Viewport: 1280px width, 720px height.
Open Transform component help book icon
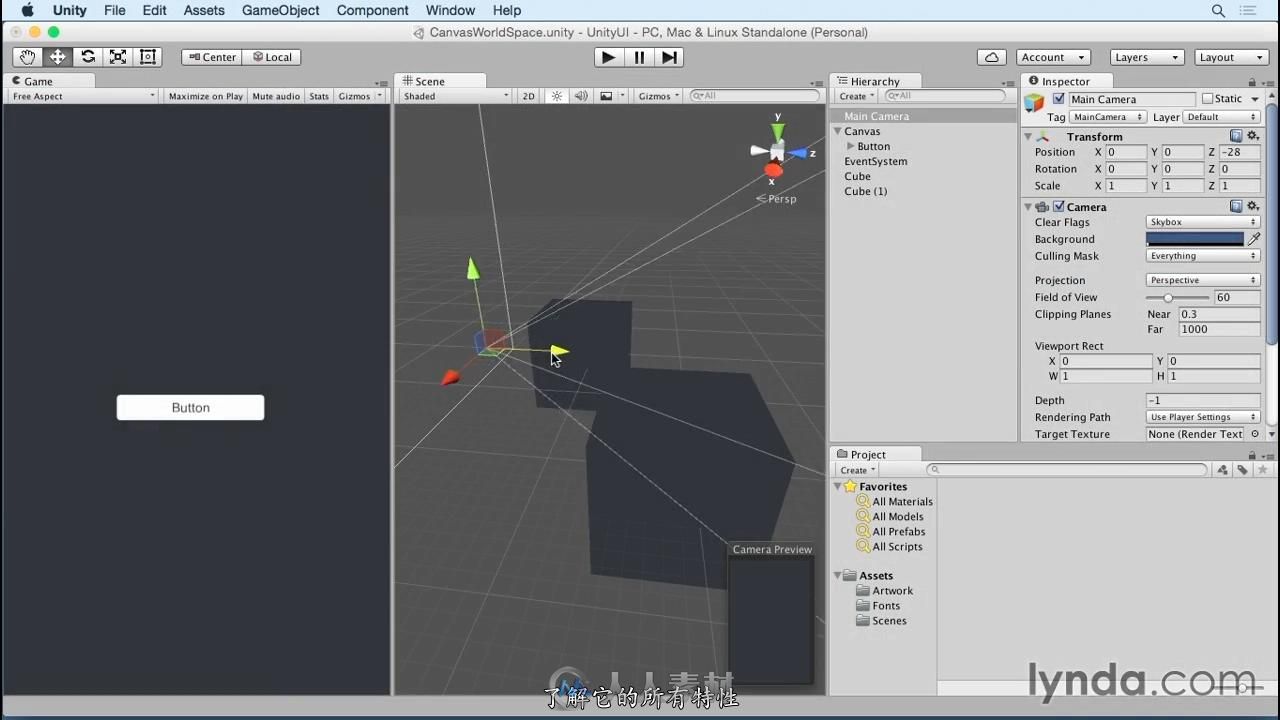point(1236,136)
